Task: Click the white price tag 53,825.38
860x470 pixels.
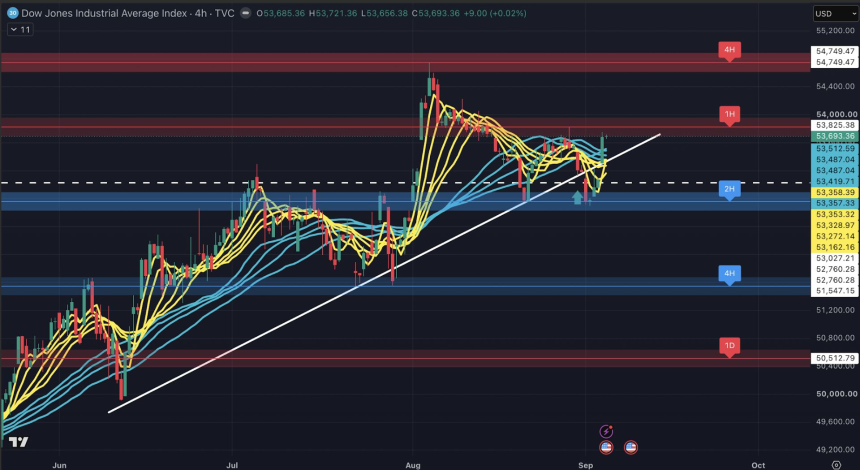Action: 835,126
